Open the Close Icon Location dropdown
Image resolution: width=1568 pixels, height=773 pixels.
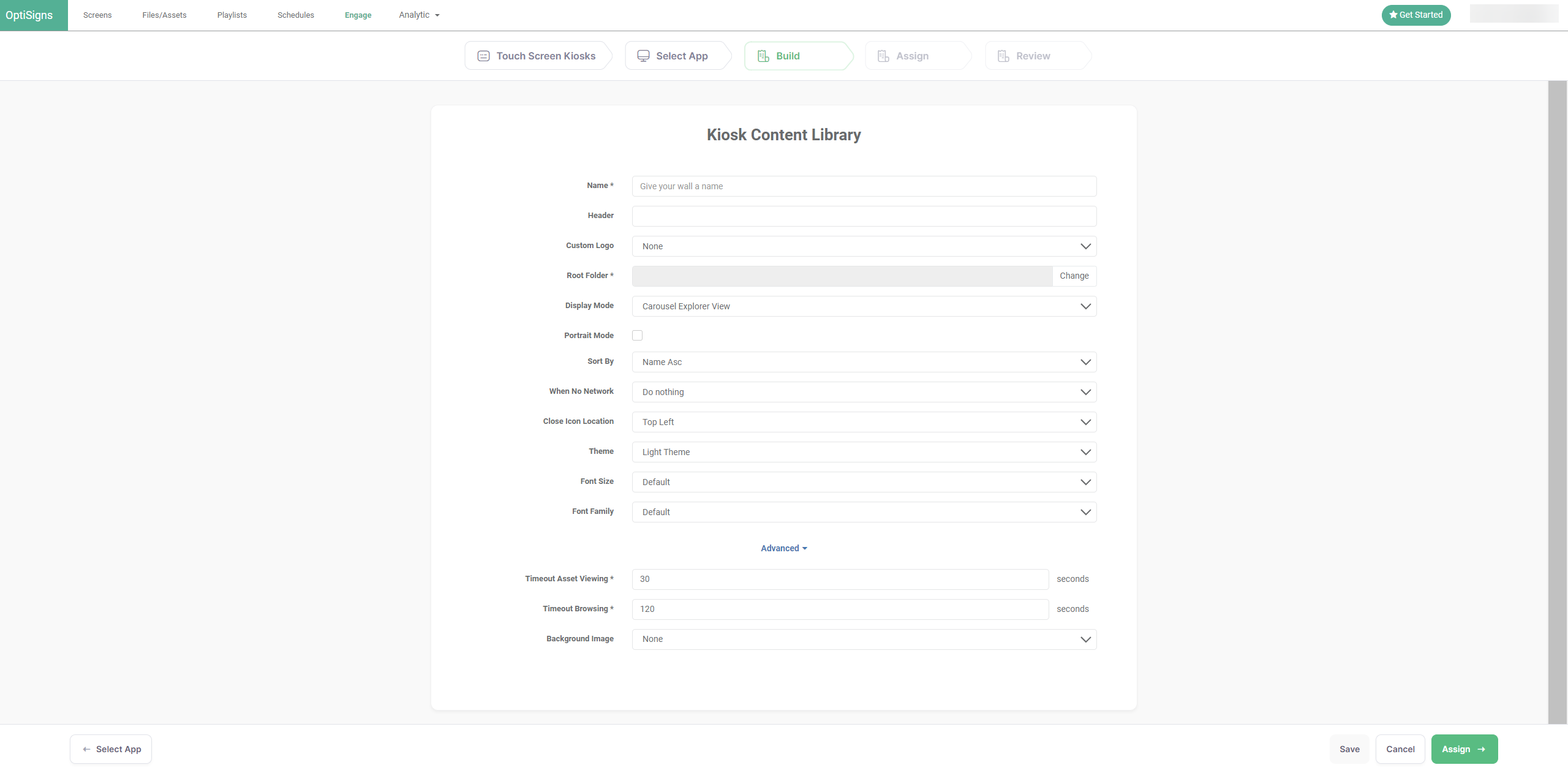(x=864, y=422)
